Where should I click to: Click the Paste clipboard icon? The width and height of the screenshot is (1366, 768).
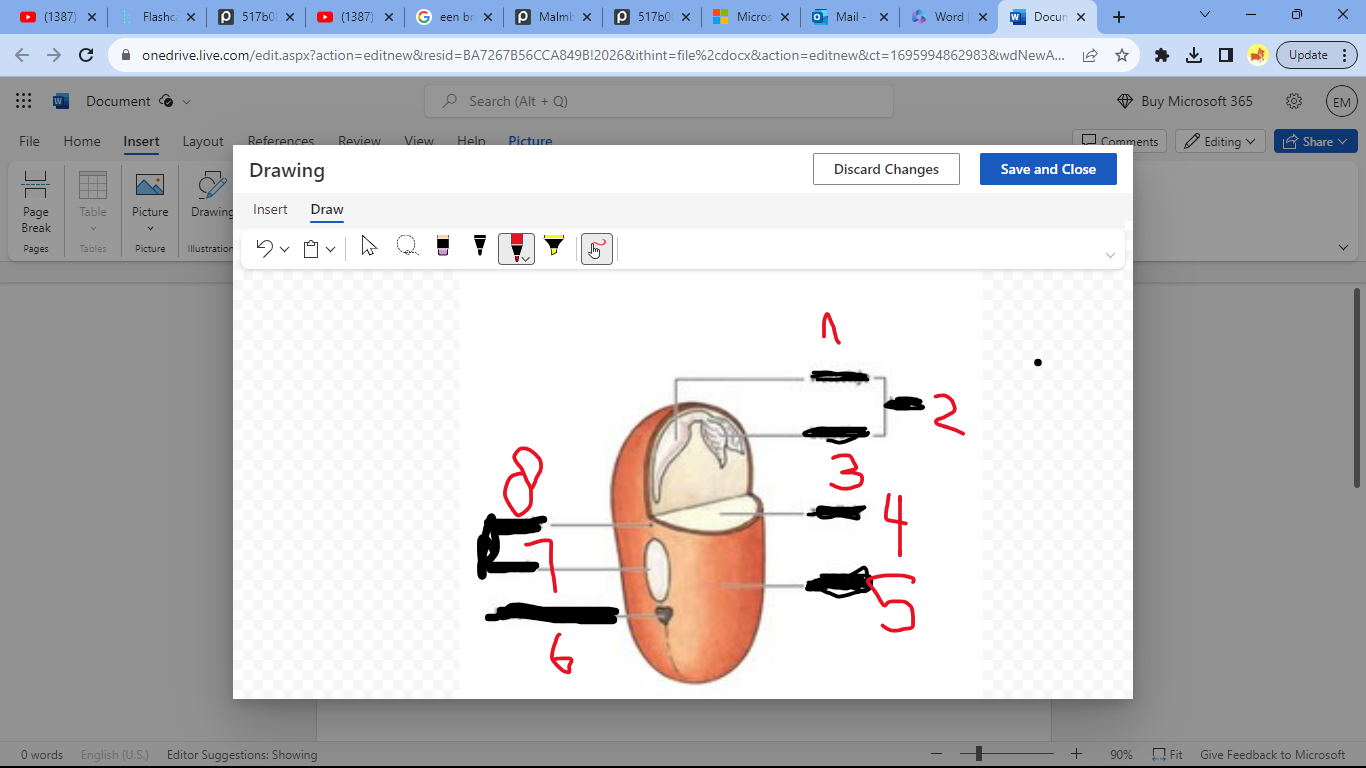coord(311,249)
